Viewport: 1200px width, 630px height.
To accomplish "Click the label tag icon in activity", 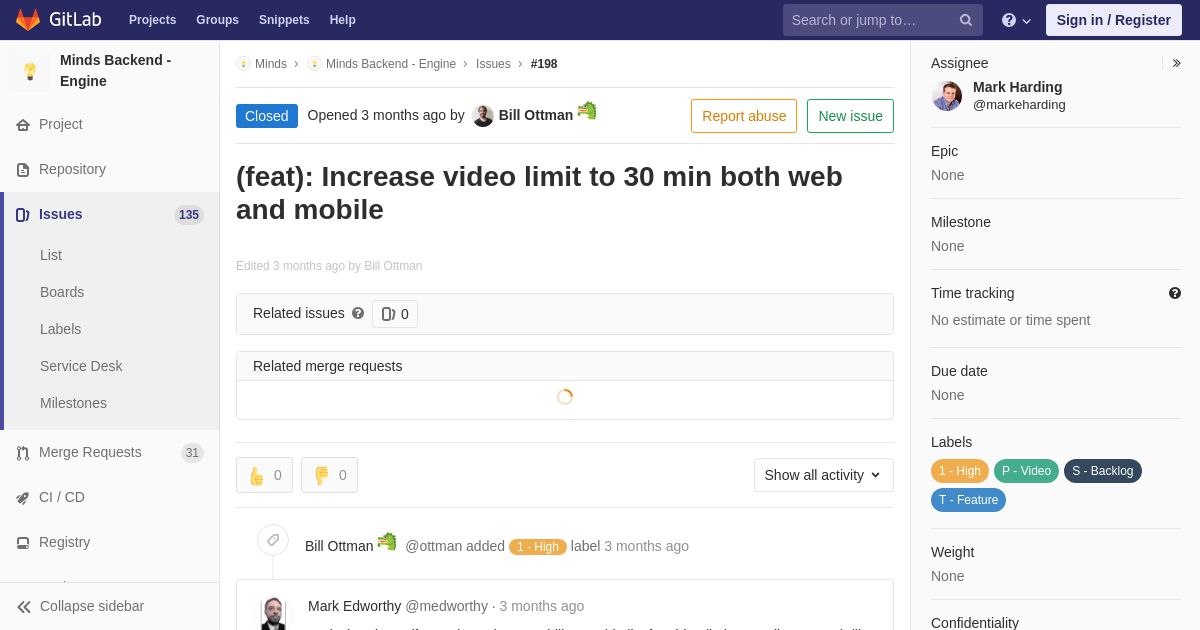I will tap(273, 540).
